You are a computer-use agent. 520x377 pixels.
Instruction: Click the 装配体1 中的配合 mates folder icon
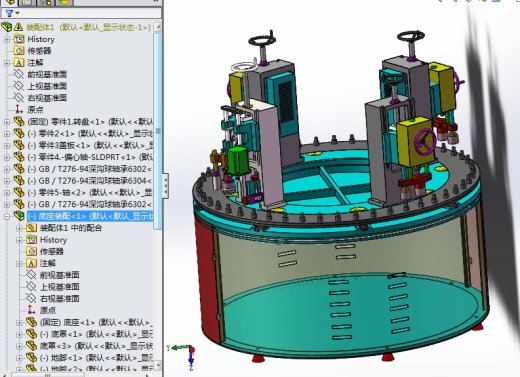(x=31, y=228)
